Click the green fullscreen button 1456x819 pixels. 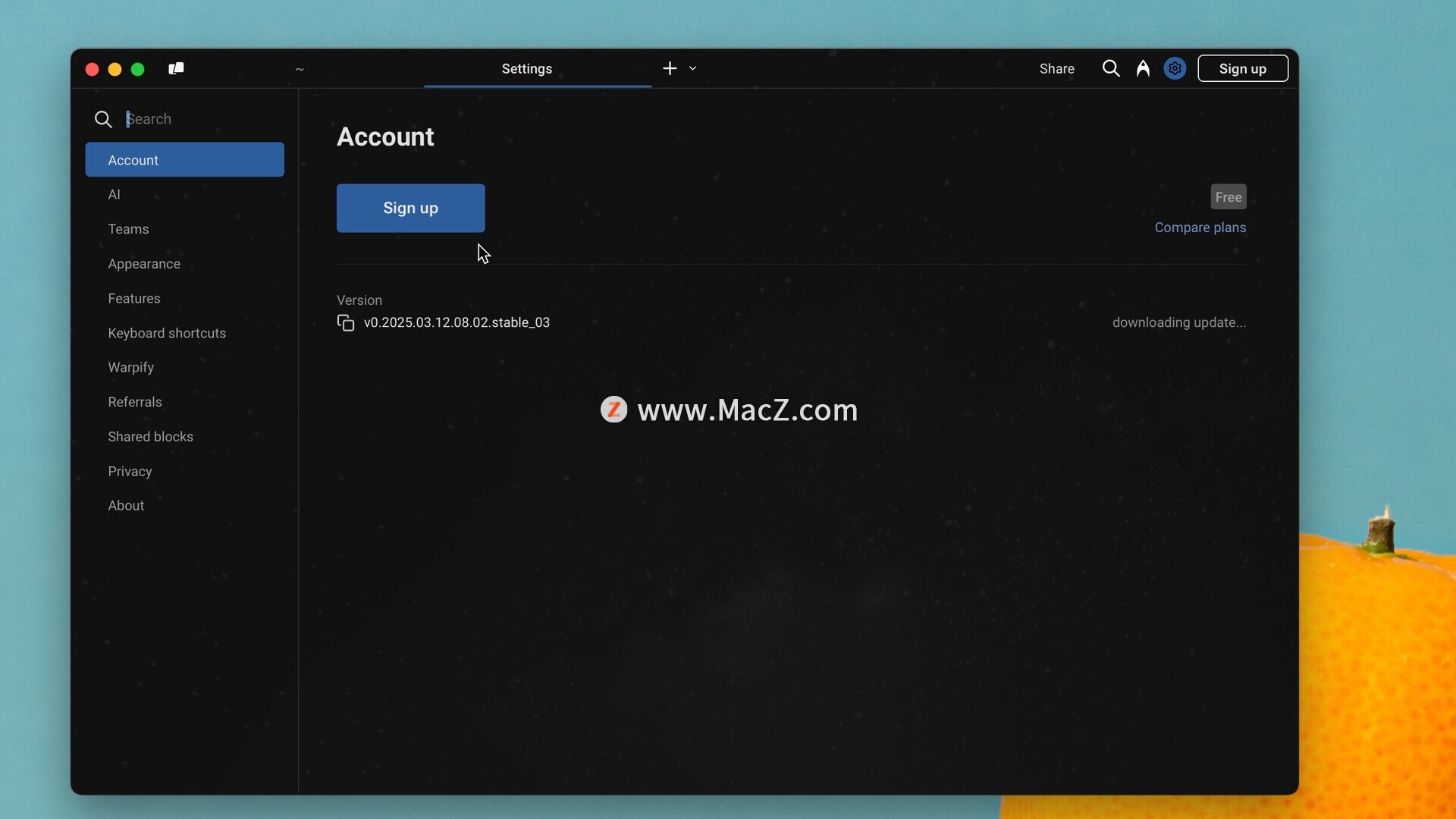[x=138, y=70]
